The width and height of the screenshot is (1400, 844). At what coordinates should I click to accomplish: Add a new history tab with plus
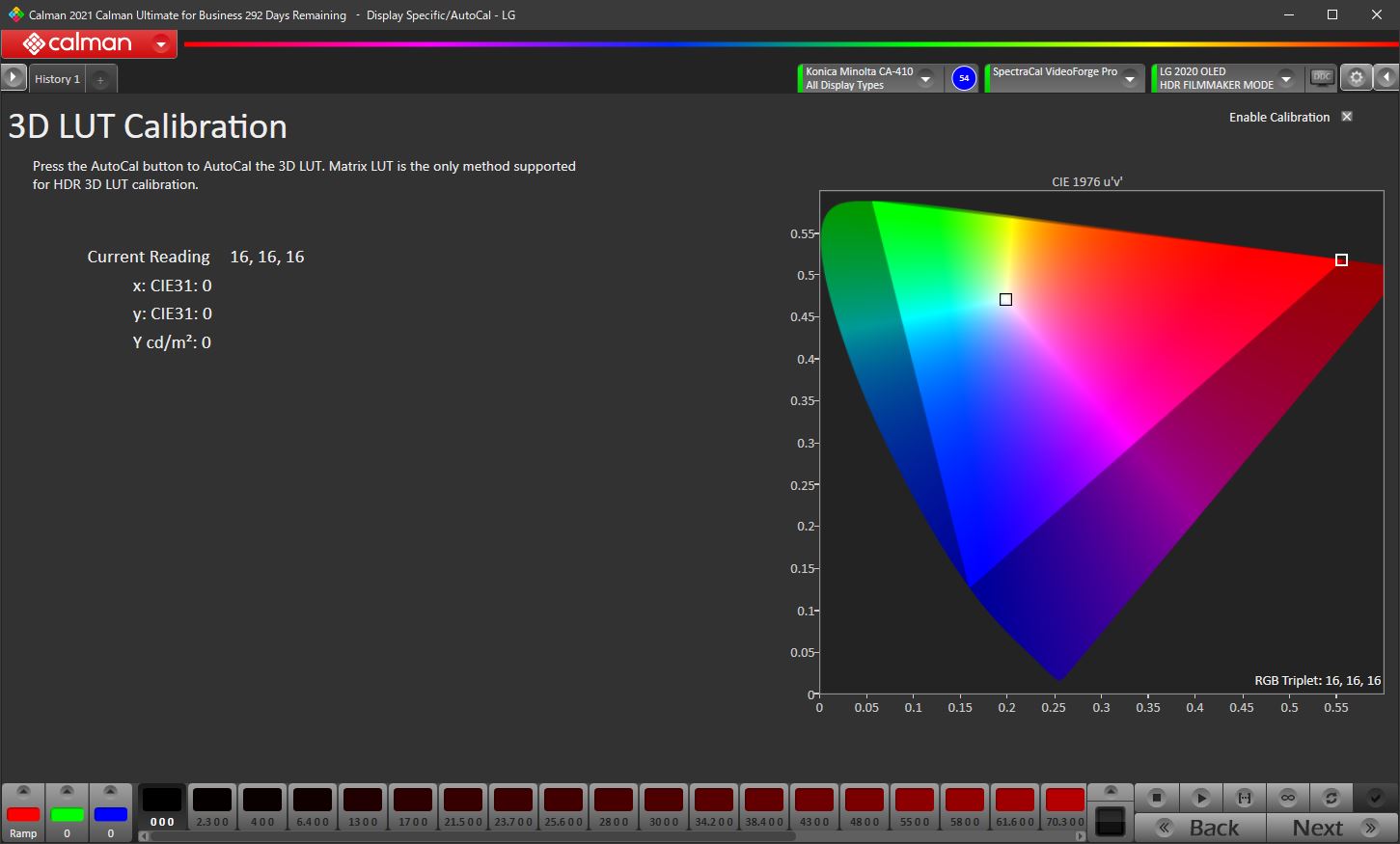coord(100,79)
